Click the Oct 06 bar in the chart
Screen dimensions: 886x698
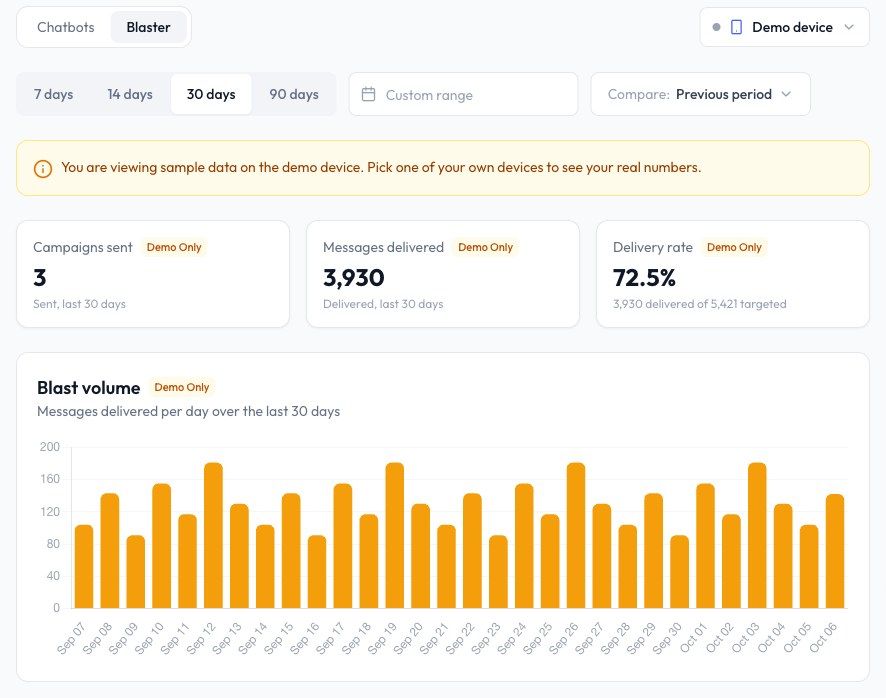[x=835, y=552]
